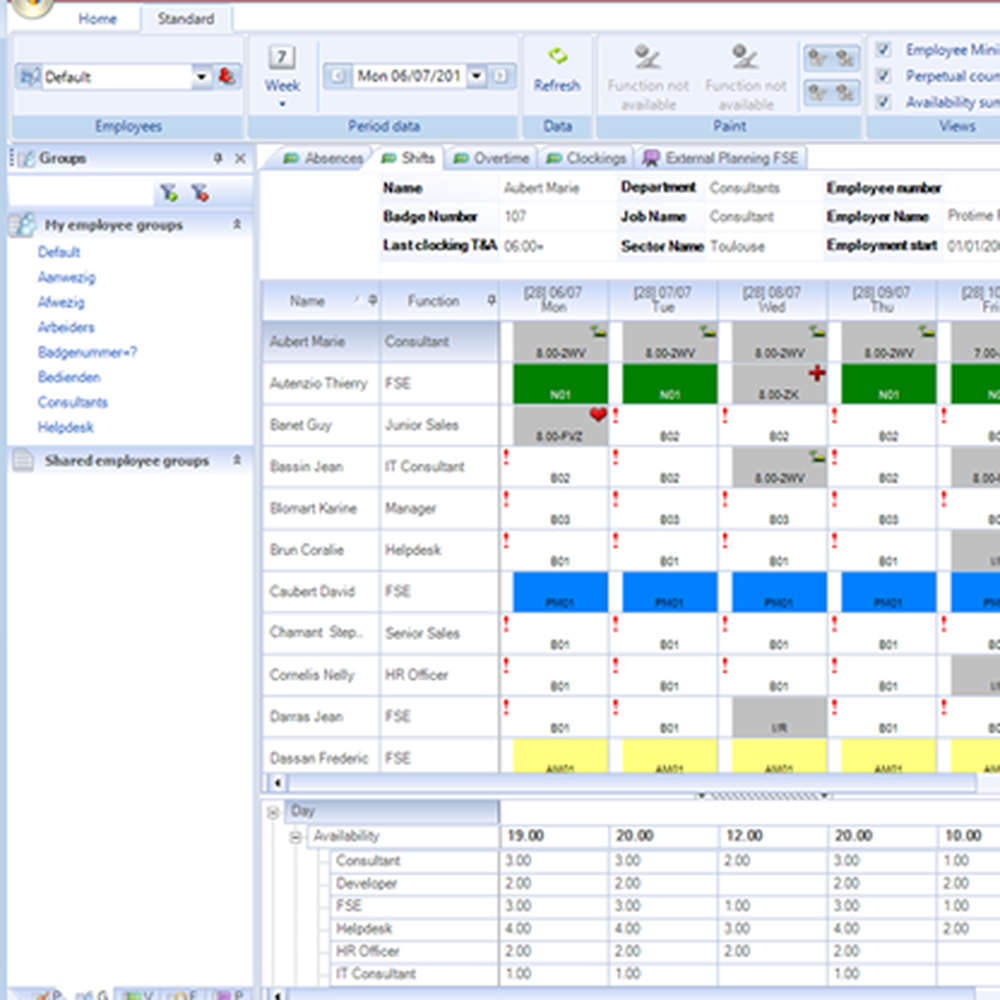Click the Badgenummer=? group
The width and height of the screenshot is (1000, 1000).
point(87,352)
